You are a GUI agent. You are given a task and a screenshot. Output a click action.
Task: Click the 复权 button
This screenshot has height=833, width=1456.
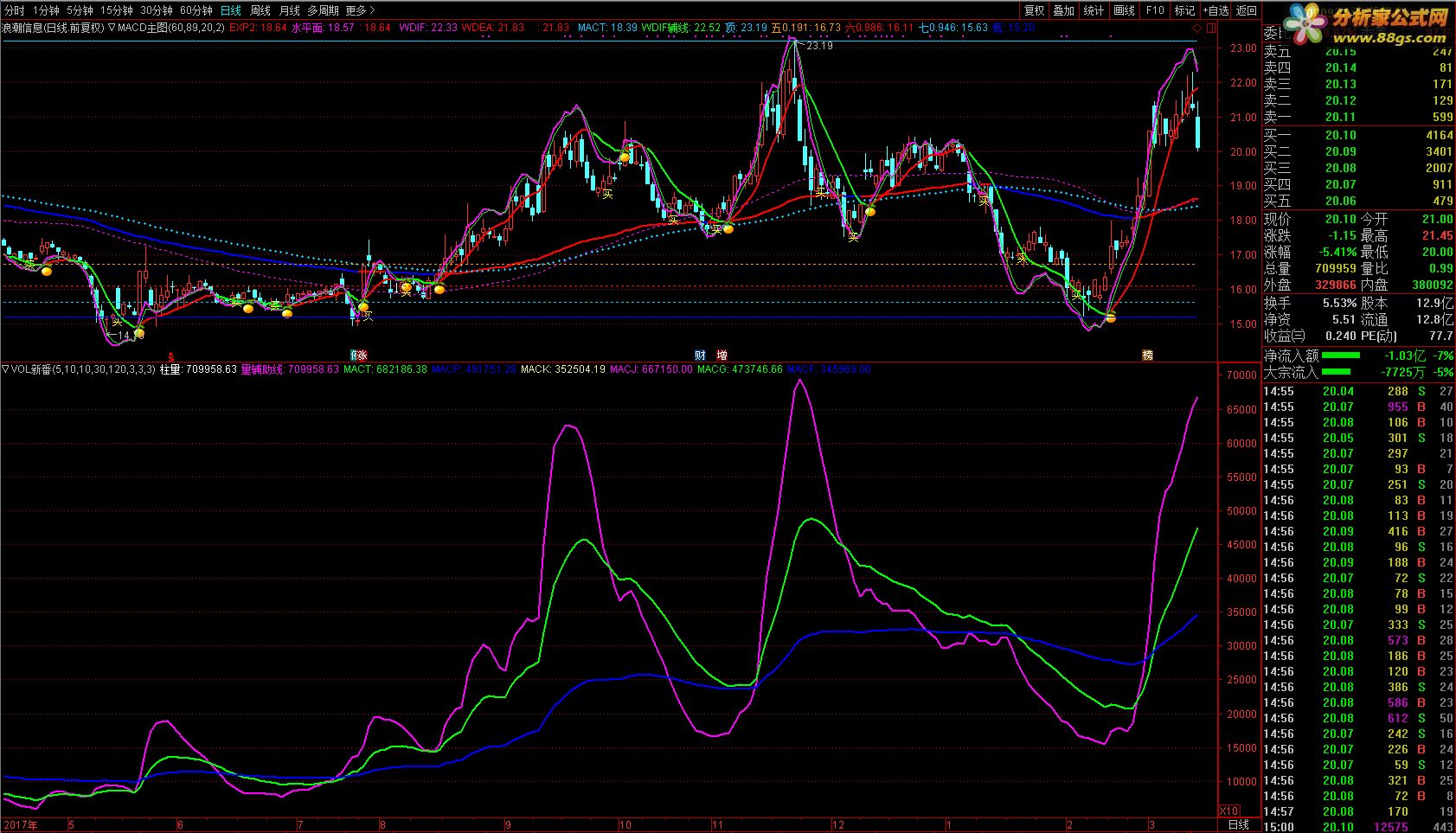(1034, 10)
